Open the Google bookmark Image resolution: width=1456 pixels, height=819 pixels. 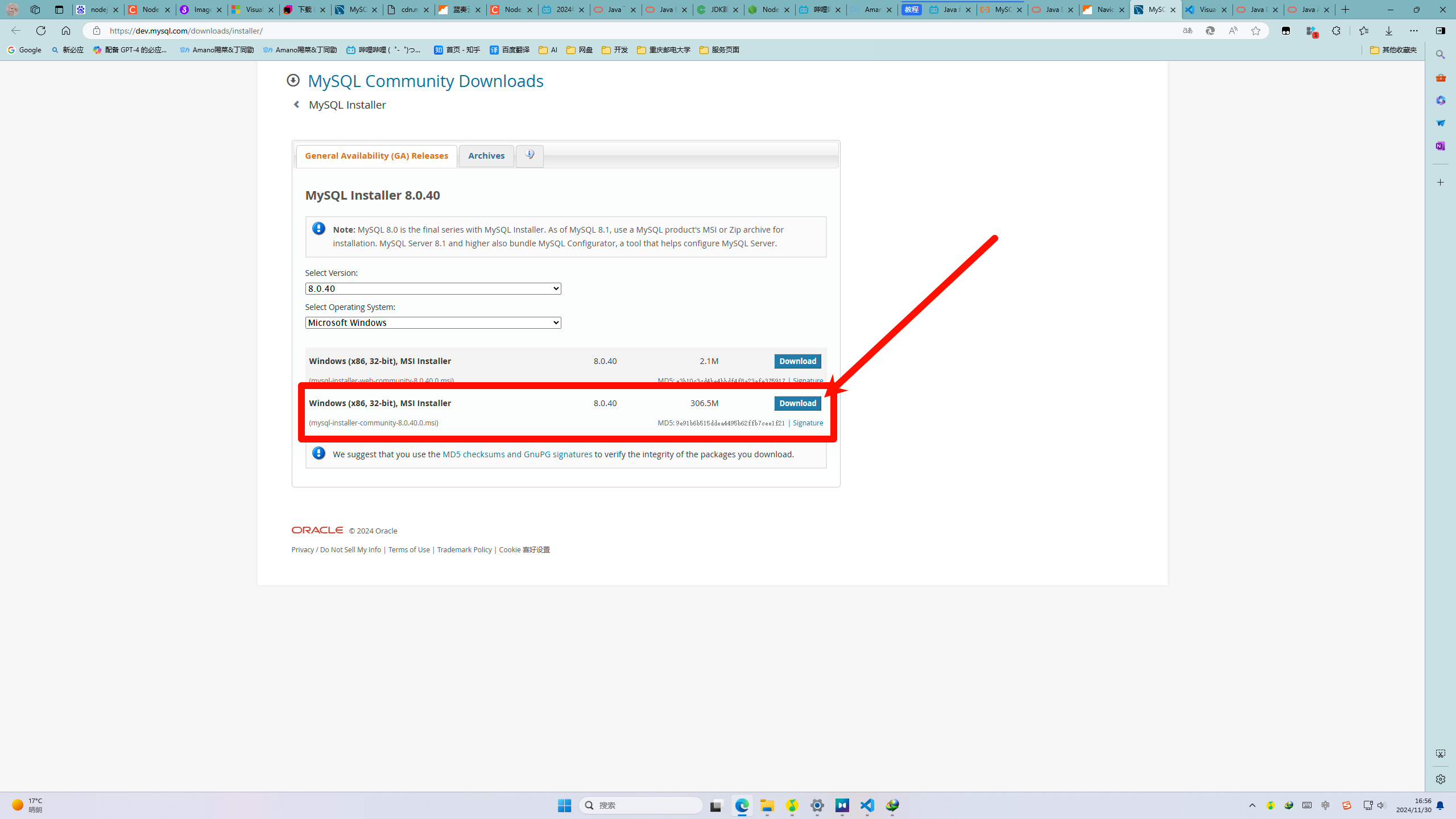click(x=24, y=50)
